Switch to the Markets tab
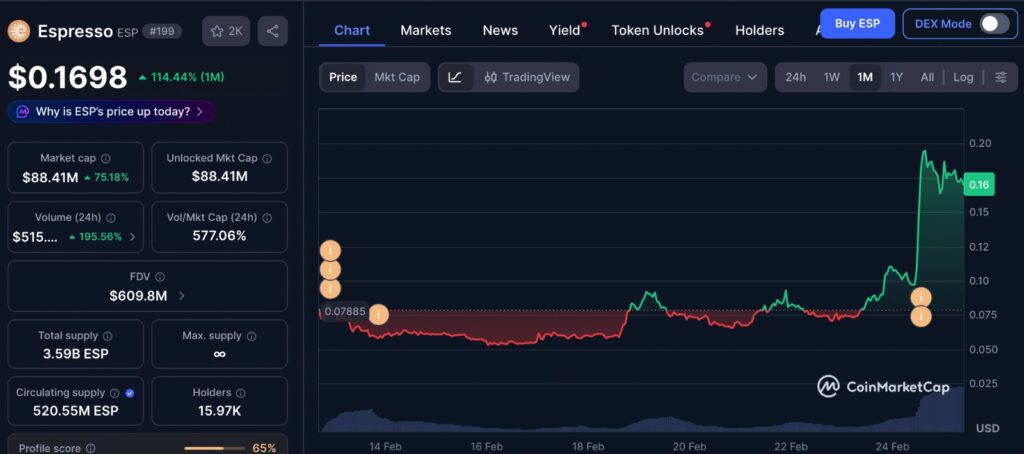The image size is (1024, 454). click(x=426, y=30)
